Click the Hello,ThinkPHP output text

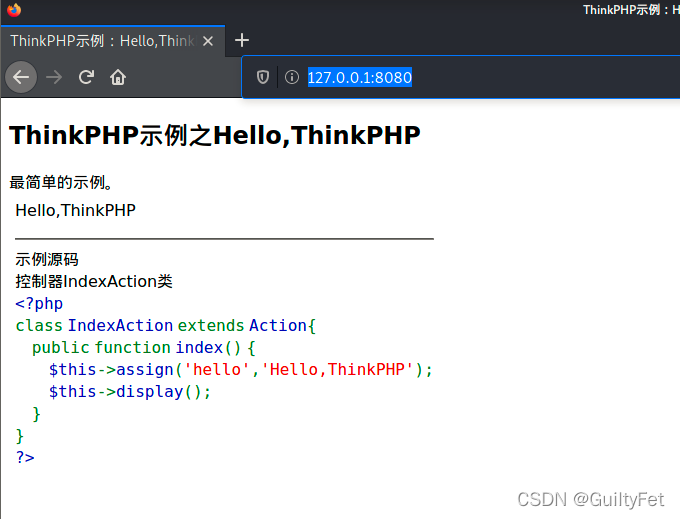click(x=75, y=210)
